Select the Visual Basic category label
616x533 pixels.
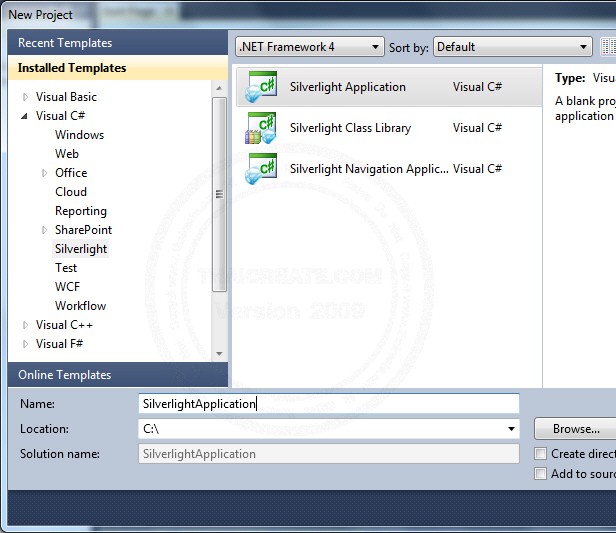pyautogui.click(x=66, y=97)
